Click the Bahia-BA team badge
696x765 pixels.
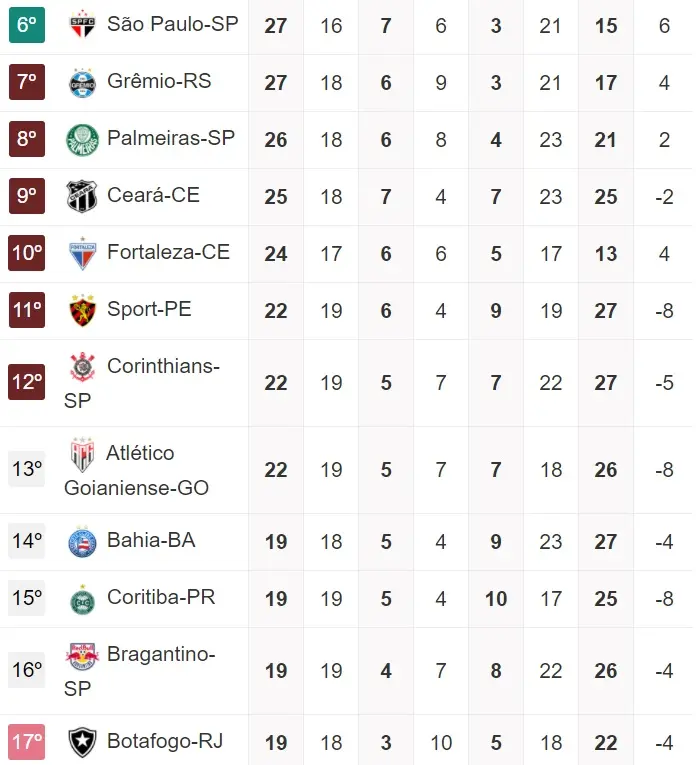coord(81,542)
